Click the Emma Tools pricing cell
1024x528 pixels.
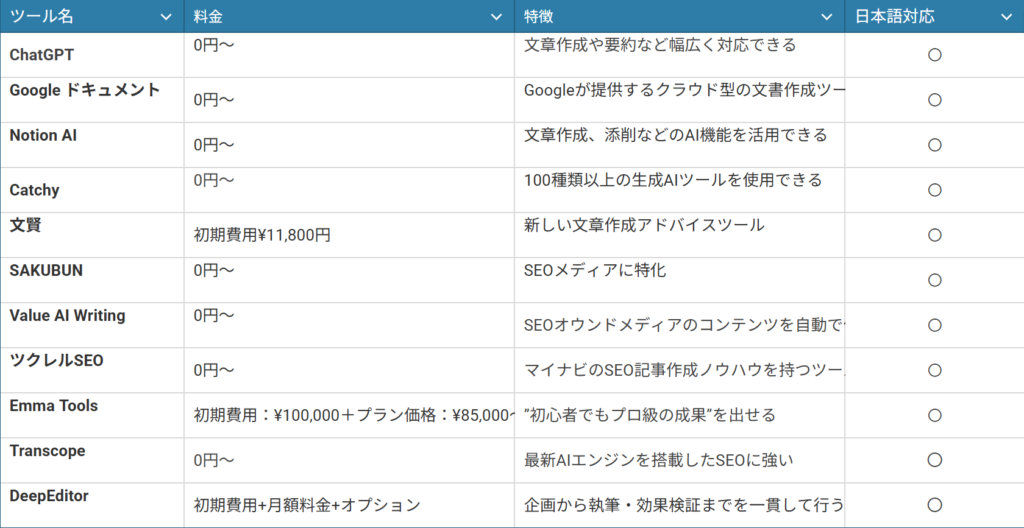(x=350, y=415)
